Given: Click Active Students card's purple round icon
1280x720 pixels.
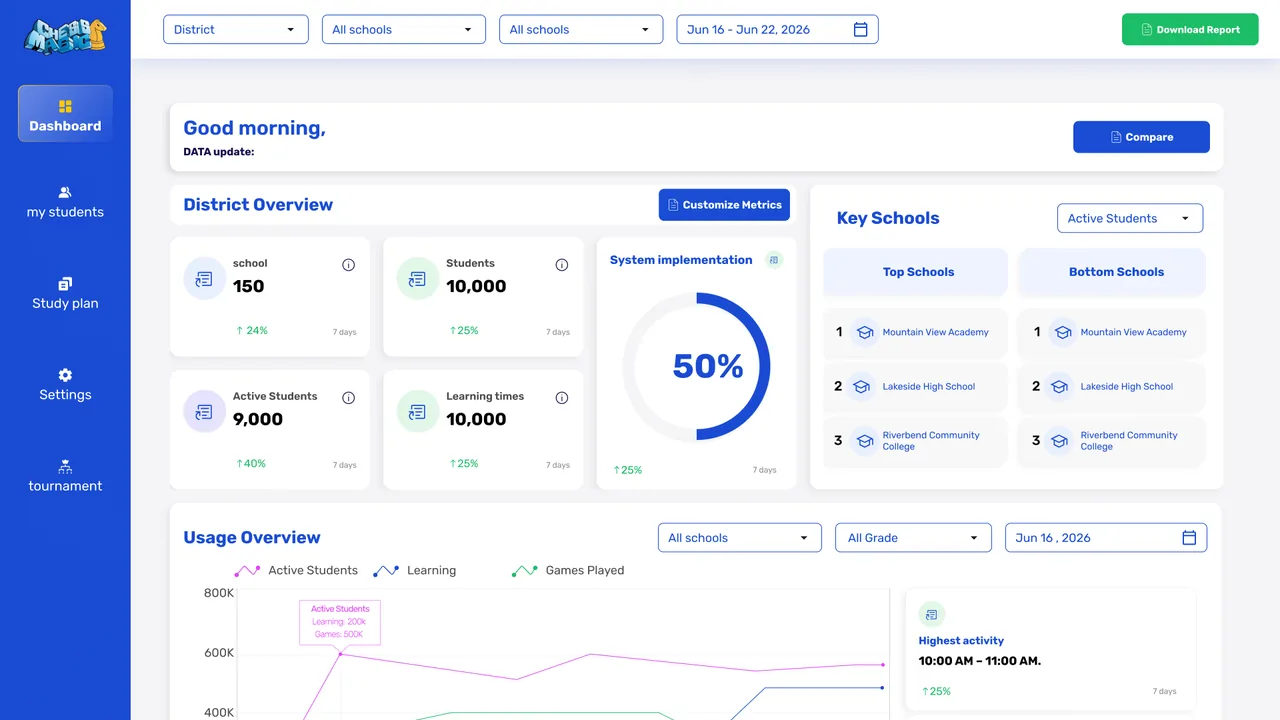Looking at the screenshot, I should 205,412.
